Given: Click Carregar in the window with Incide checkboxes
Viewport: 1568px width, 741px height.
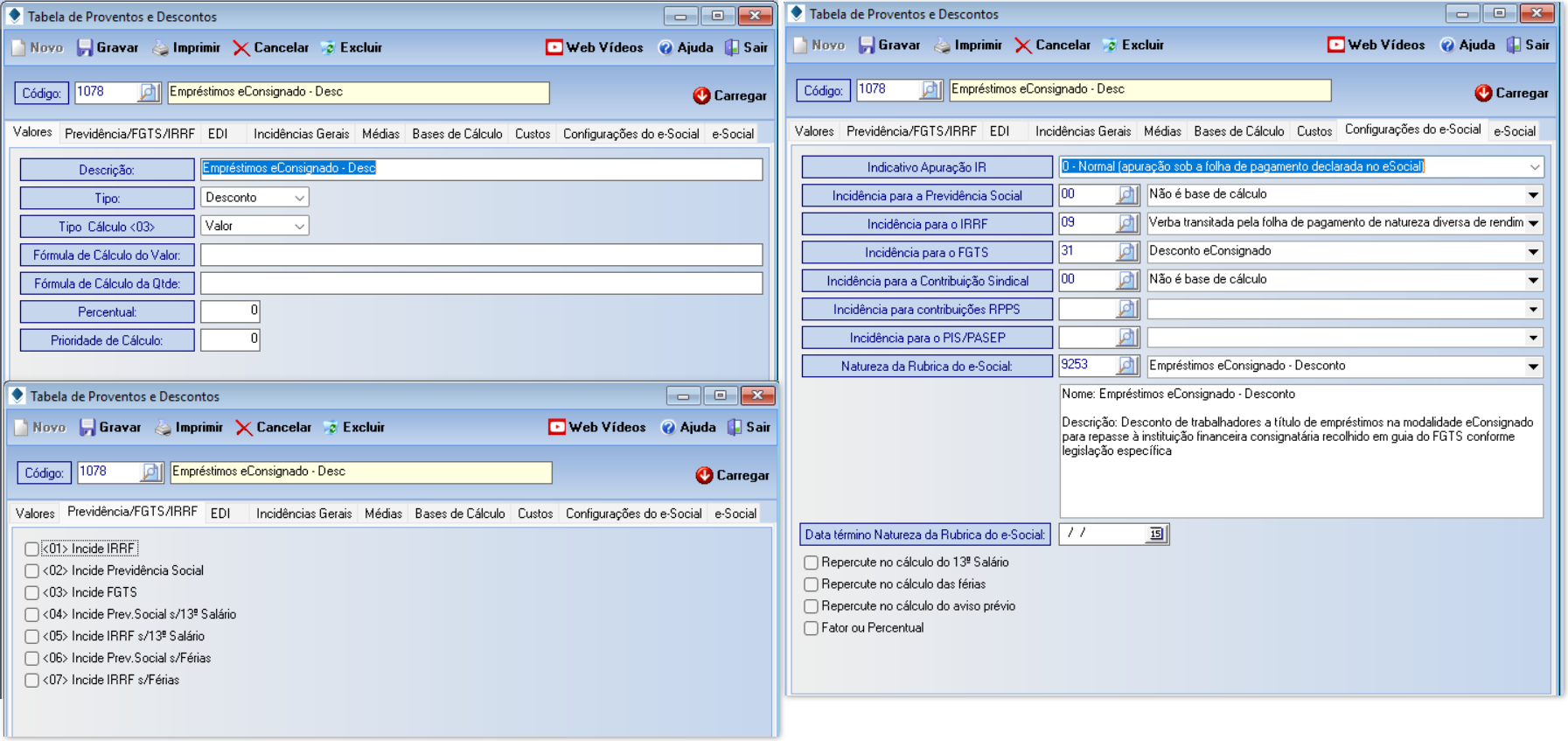Looking at the screenshot, I should [x=732, y=475].
